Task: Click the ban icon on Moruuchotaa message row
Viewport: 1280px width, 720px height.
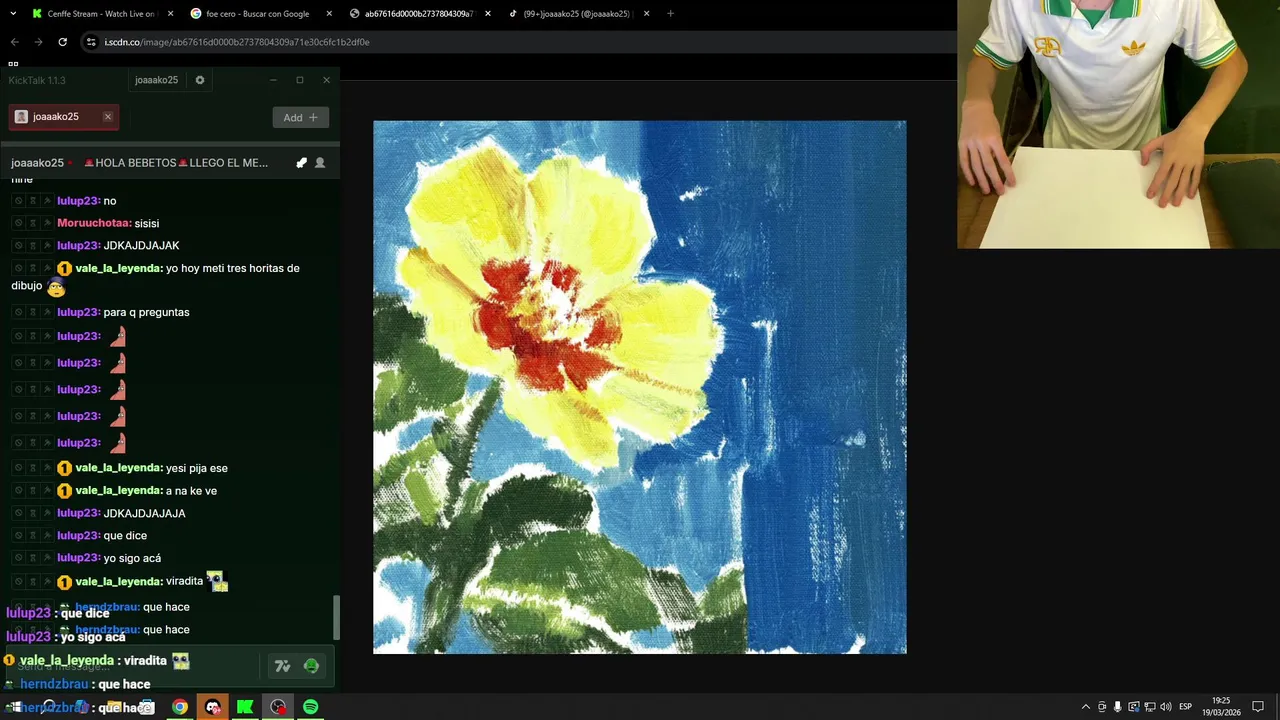Action: pyautogui.click(x=18, y=223)
